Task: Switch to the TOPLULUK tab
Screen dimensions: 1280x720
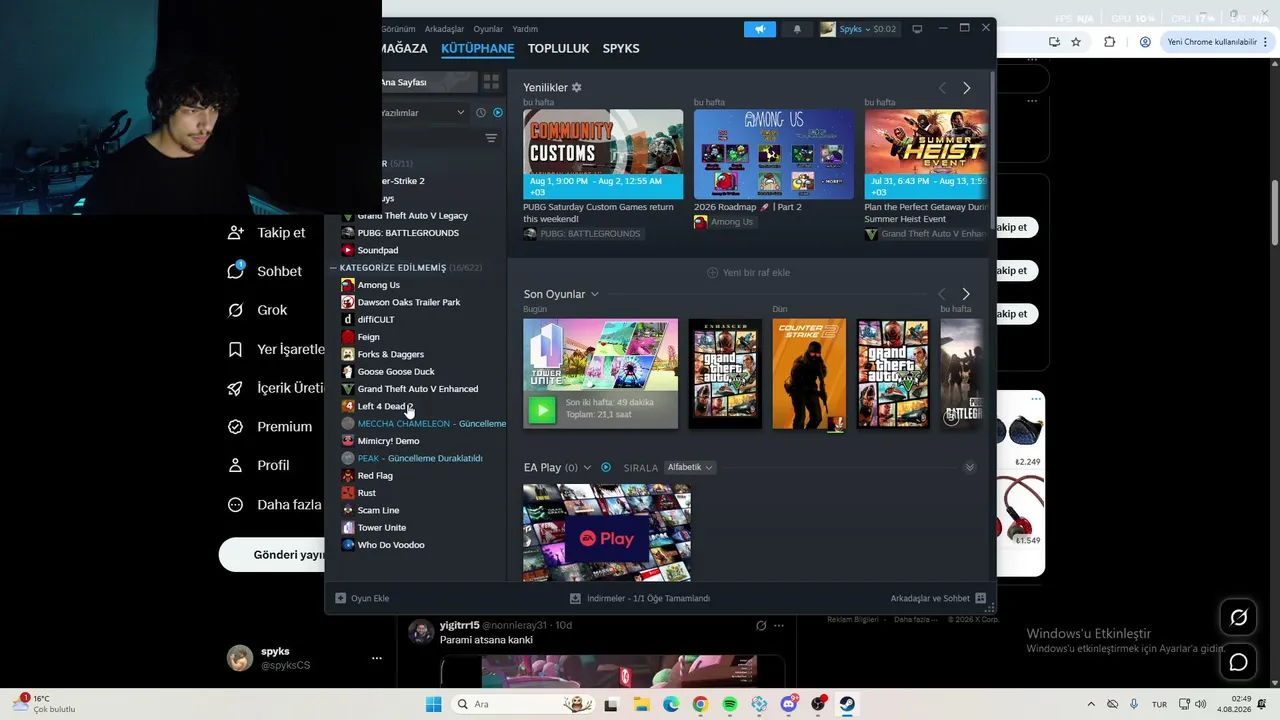Action: (558, 49)
